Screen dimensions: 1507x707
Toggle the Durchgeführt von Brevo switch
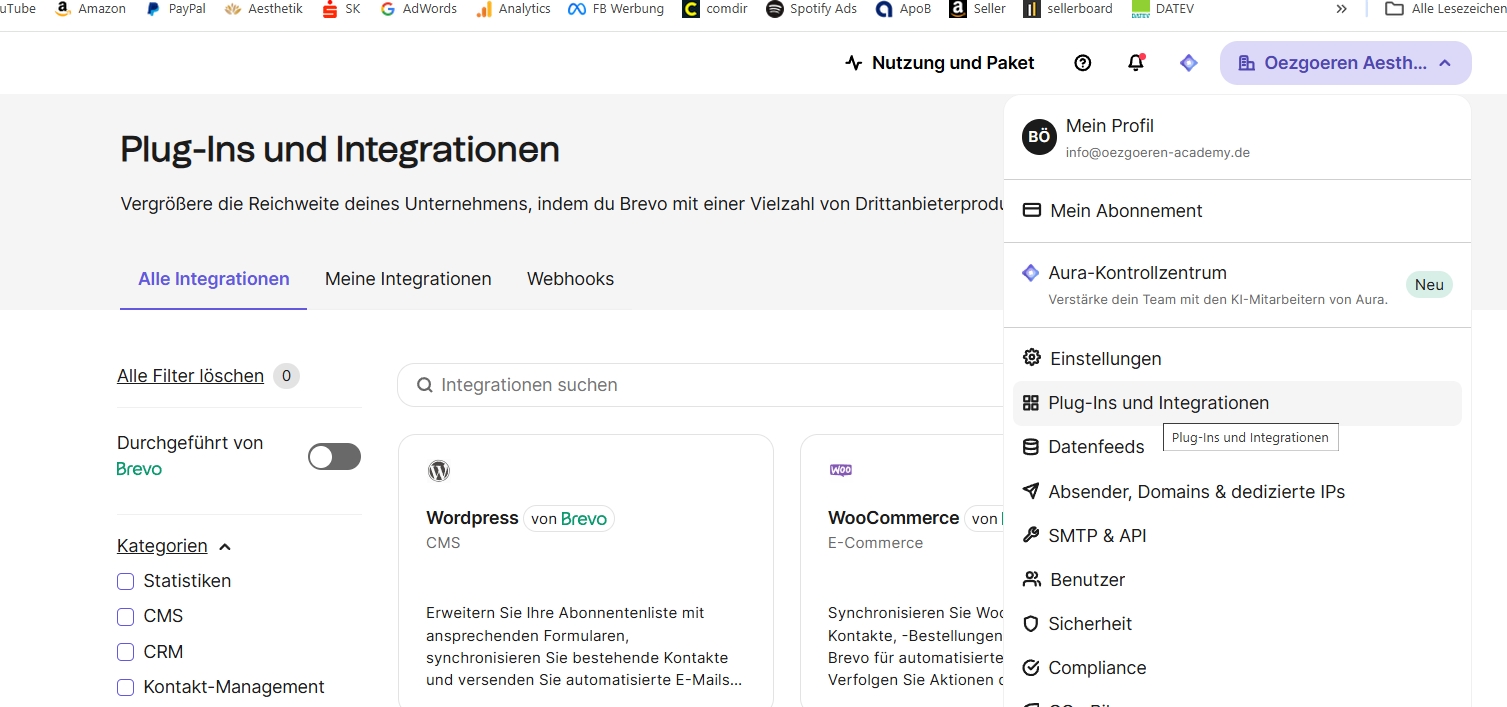334,457
